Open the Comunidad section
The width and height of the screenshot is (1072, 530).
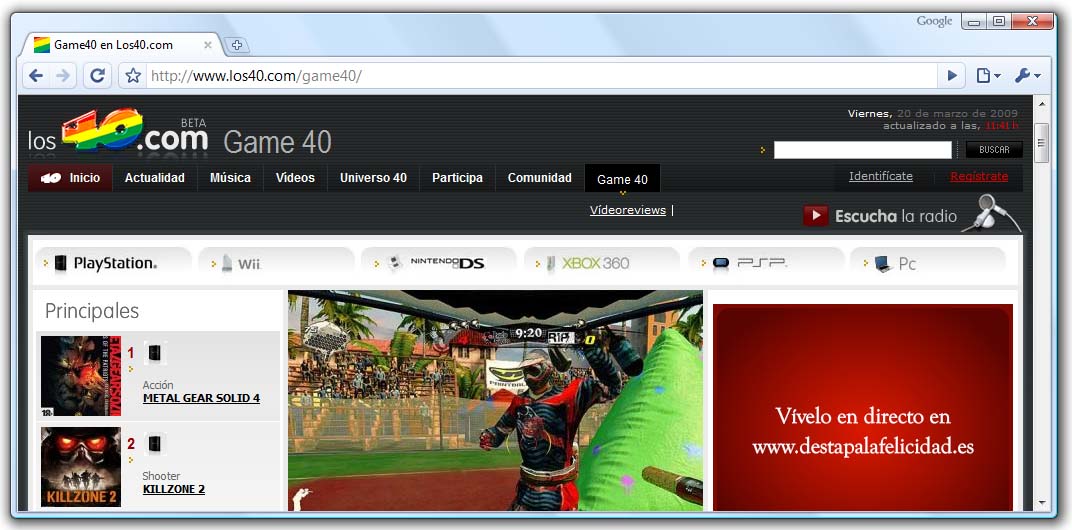click(x=539, y=178)
